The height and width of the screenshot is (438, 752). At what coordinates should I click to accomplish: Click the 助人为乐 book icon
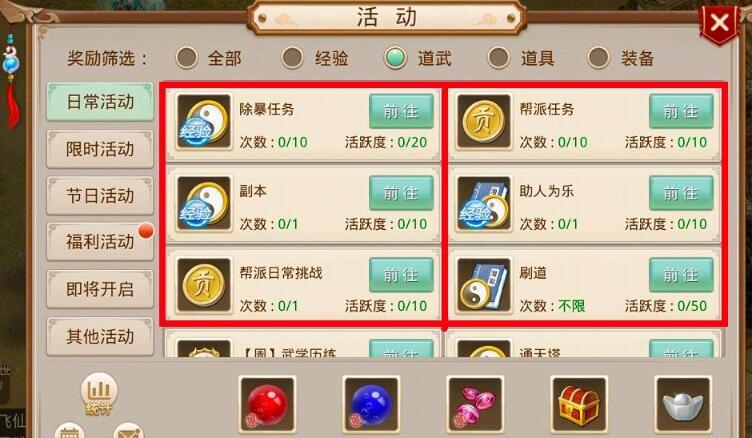483,203
